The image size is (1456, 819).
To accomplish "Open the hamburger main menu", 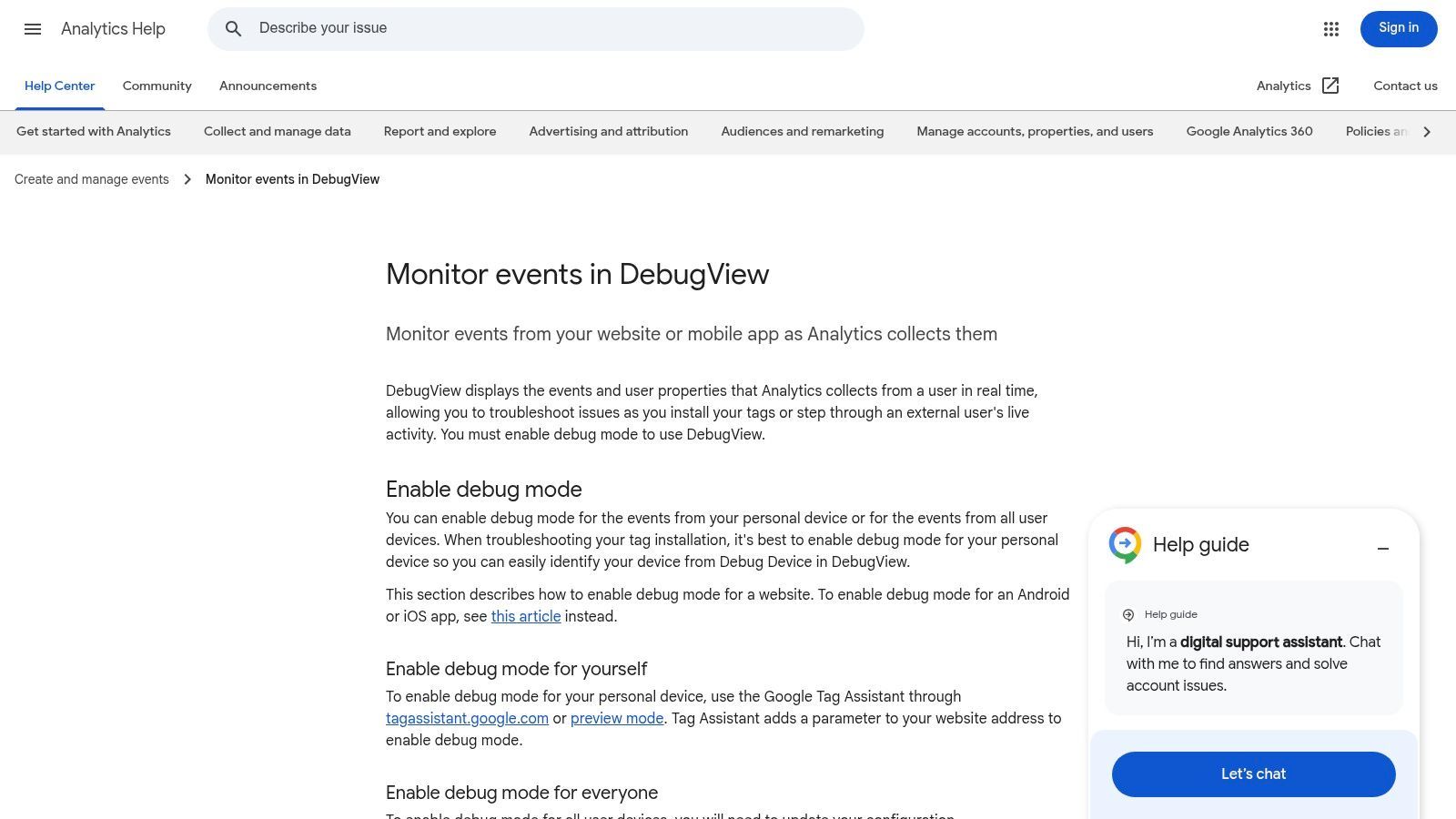I will (33, 29).
